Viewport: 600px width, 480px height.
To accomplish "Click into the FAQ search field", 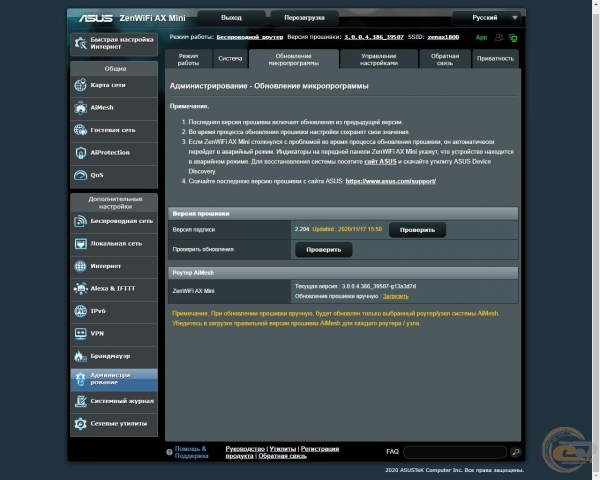I will coord(455,452).
